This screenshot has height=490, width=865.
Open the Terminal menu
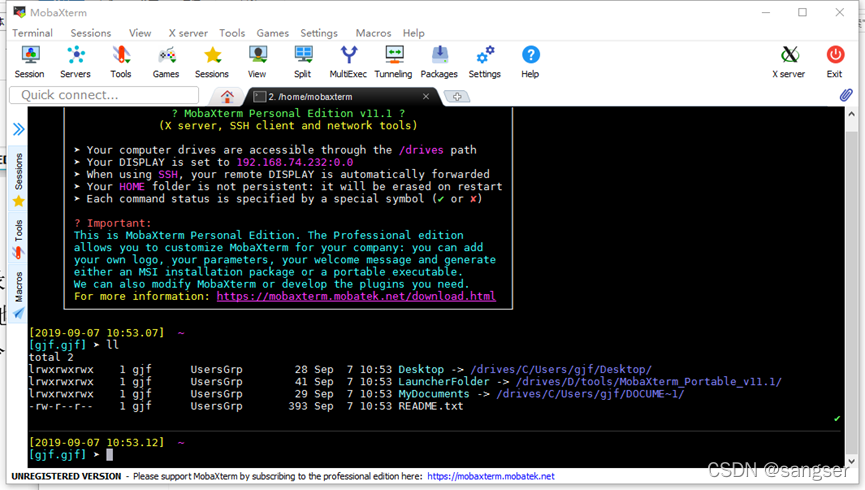click(33, 33)
